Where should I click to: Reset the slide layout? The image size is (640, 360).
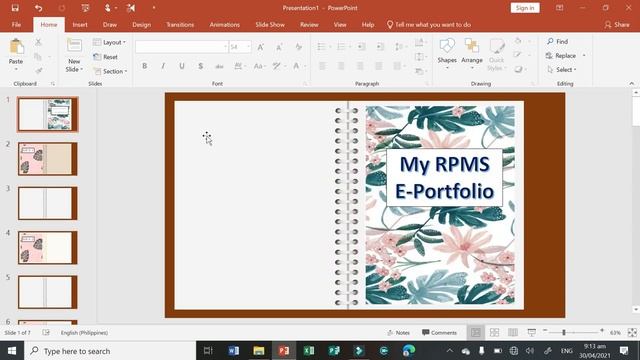coord(105,57)
